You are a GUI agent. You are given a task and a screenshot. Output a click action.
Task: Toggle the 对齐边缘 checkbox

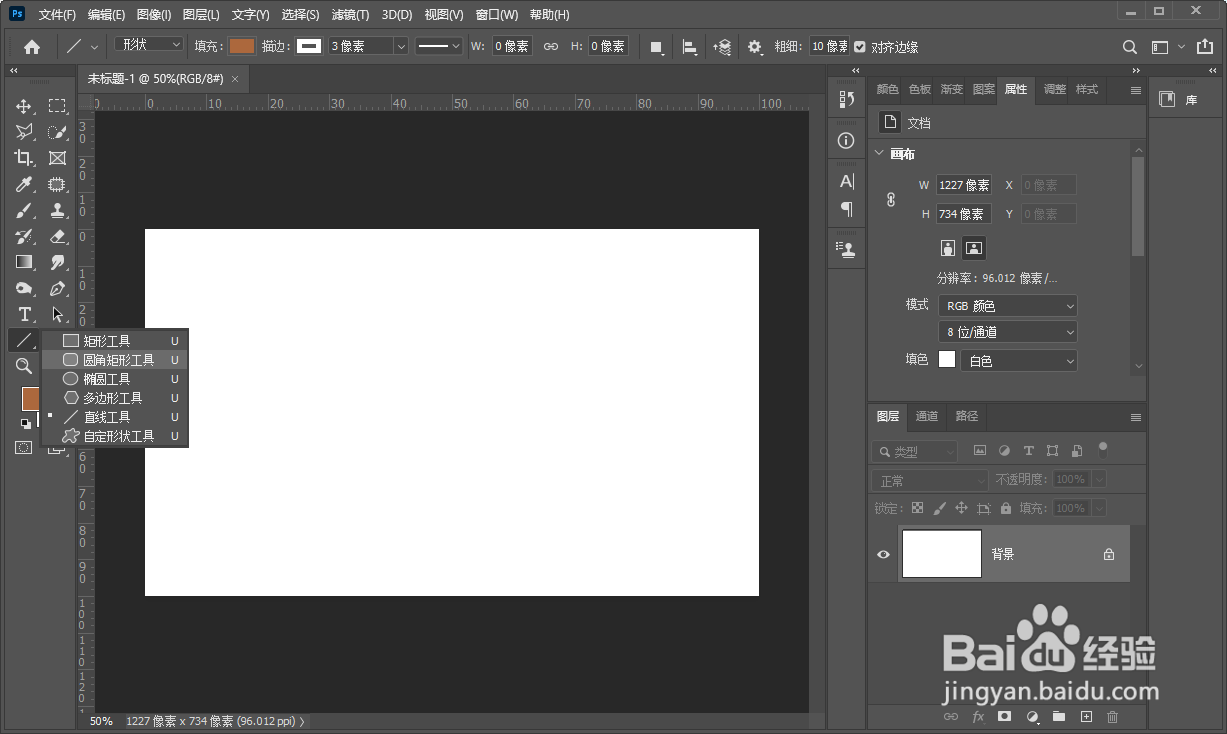click(x=859, y=46)
